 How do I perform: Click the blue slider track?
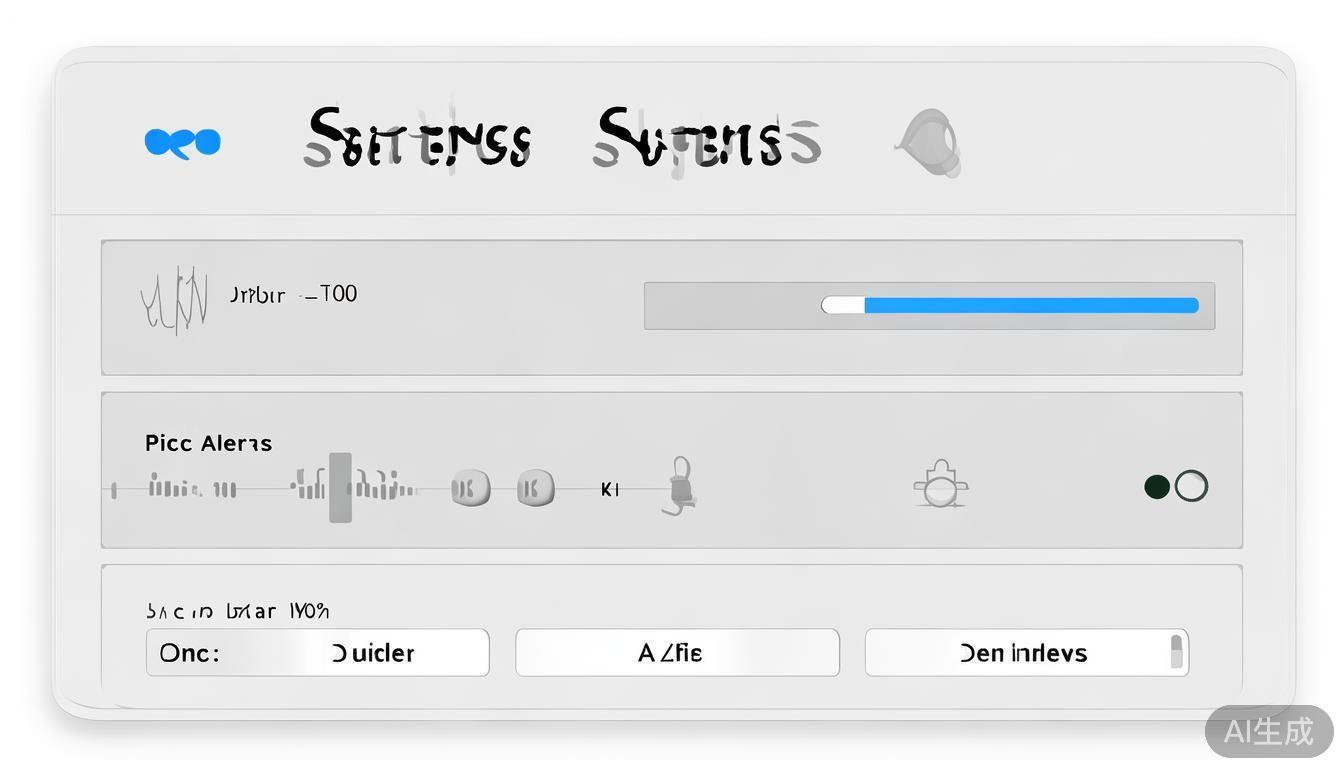[x=1030, y=306]
